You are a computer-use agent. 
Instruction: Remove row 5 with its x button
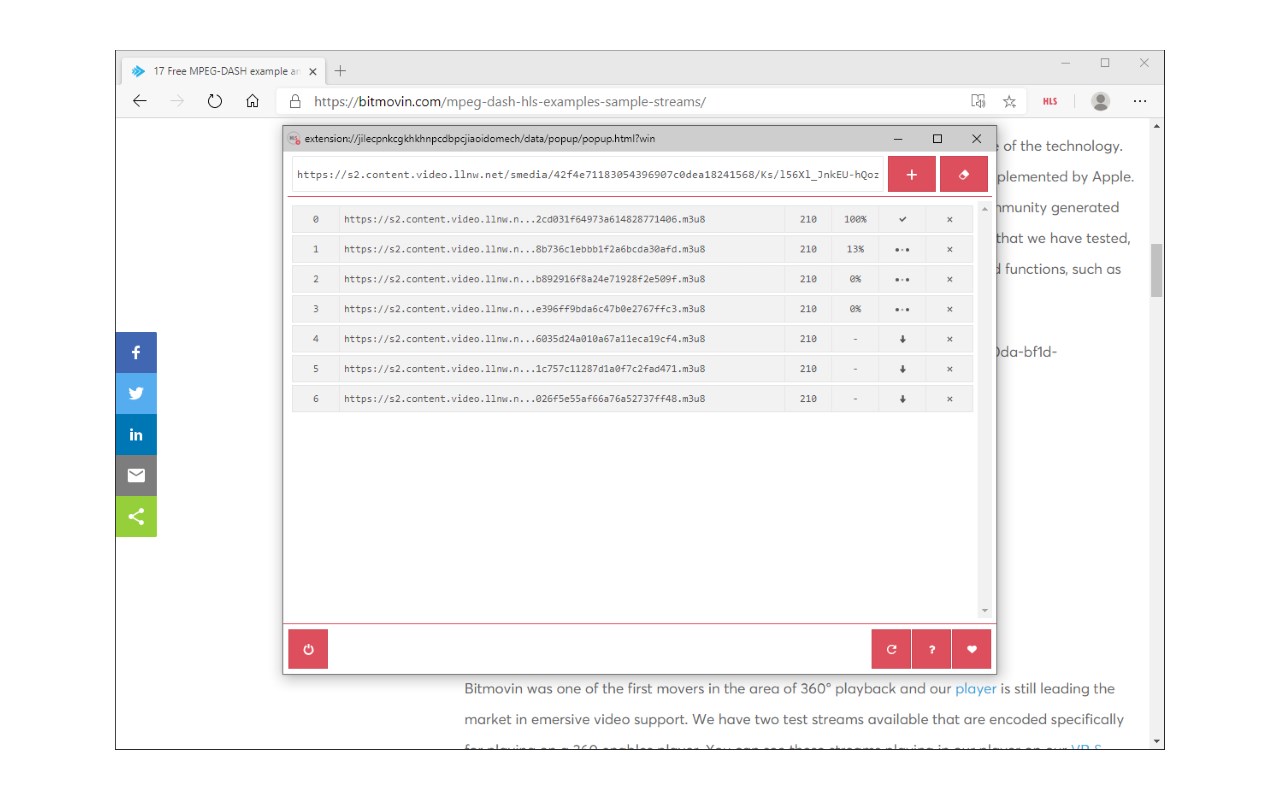(x=949, y=369)
